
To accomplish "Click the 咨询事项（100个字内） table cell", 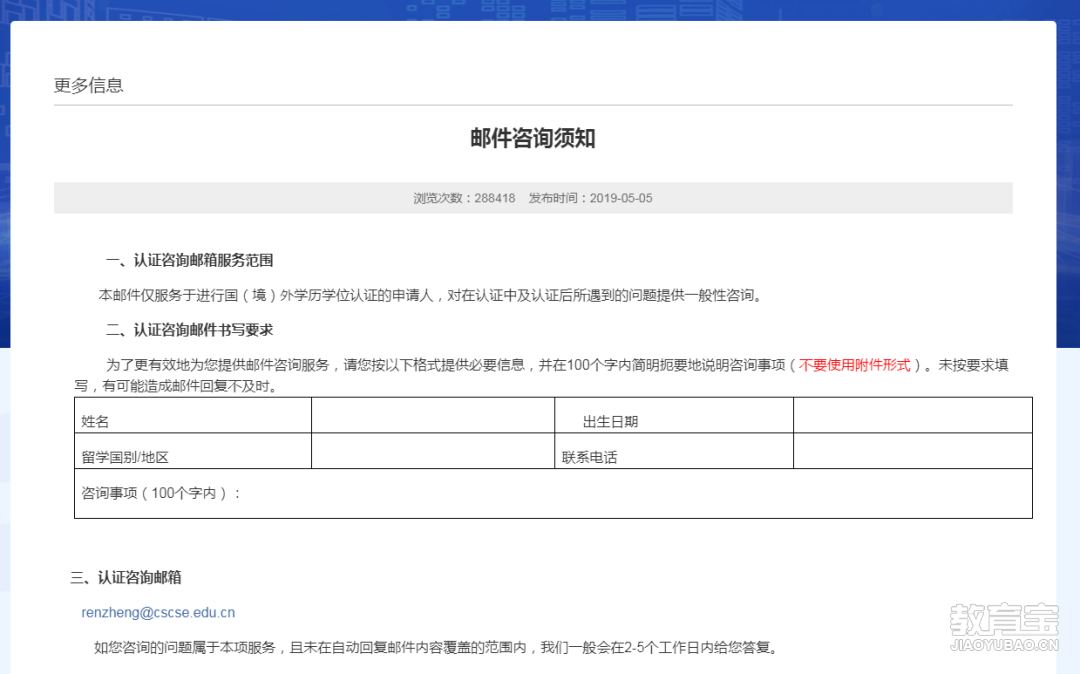I will click(x=553, y=494).
